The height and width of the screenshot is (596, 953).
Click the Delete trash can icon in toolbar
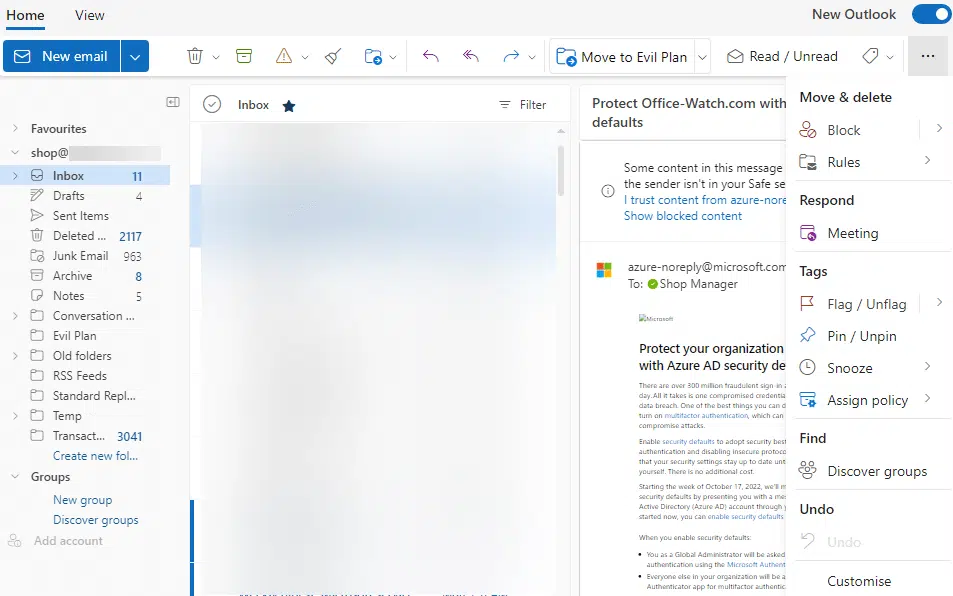194,57
